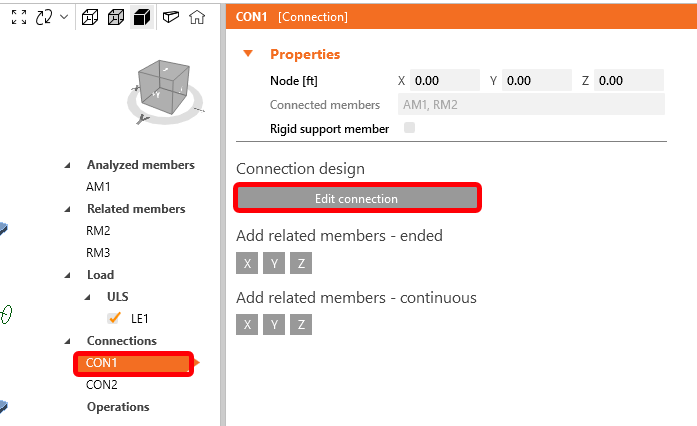Screen dimensions: 697x426
Task: Click the zoom-to-fit view icon
Action: [x=19, y=17]
